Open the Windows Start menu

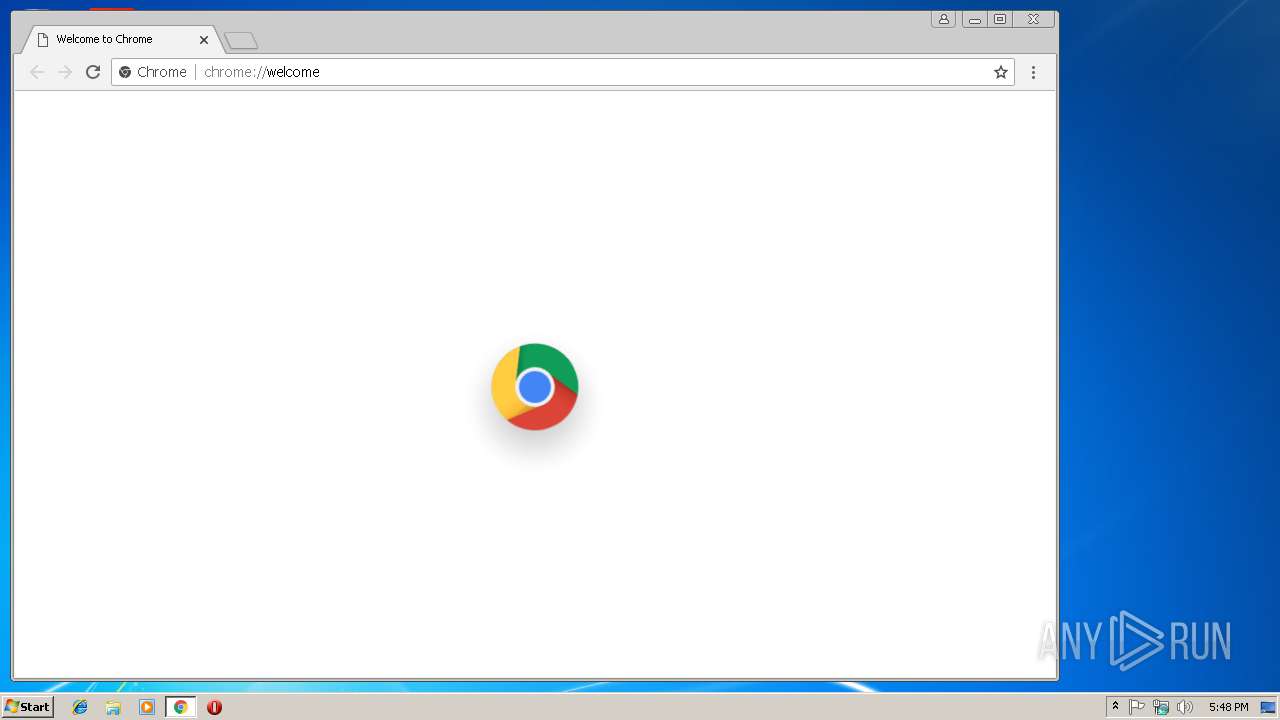27,707
